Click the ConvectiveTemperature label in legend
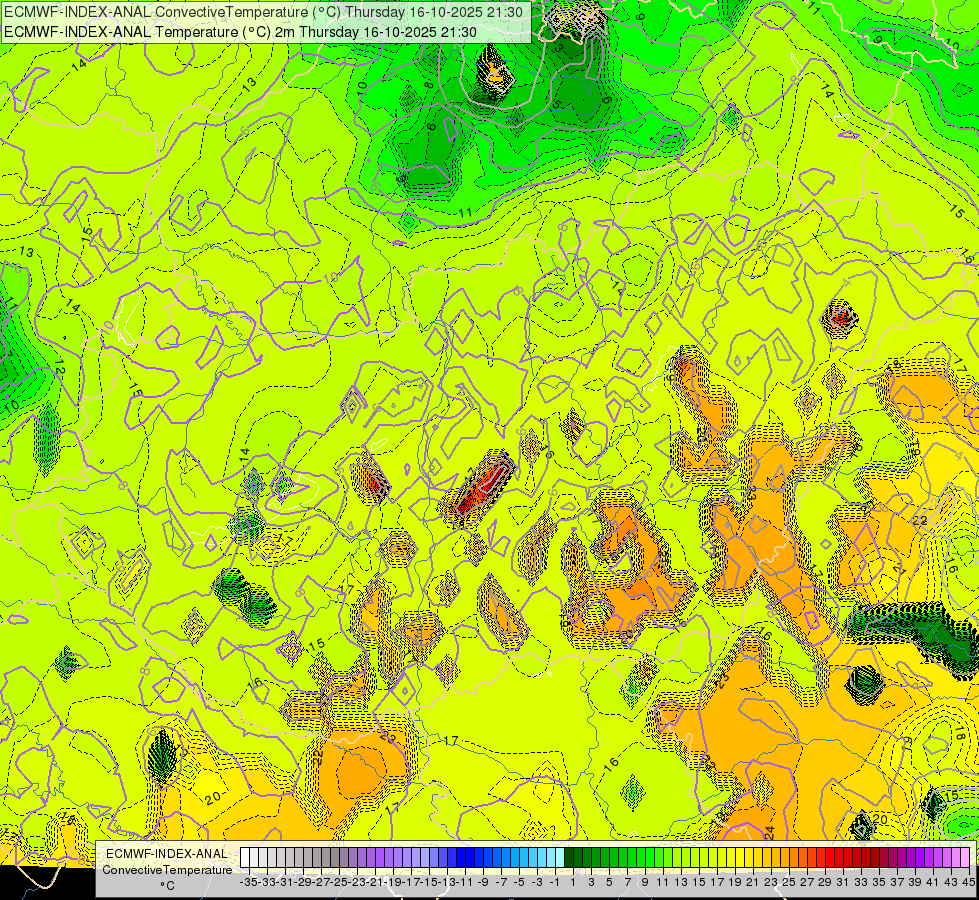 [x=167, y=869]
